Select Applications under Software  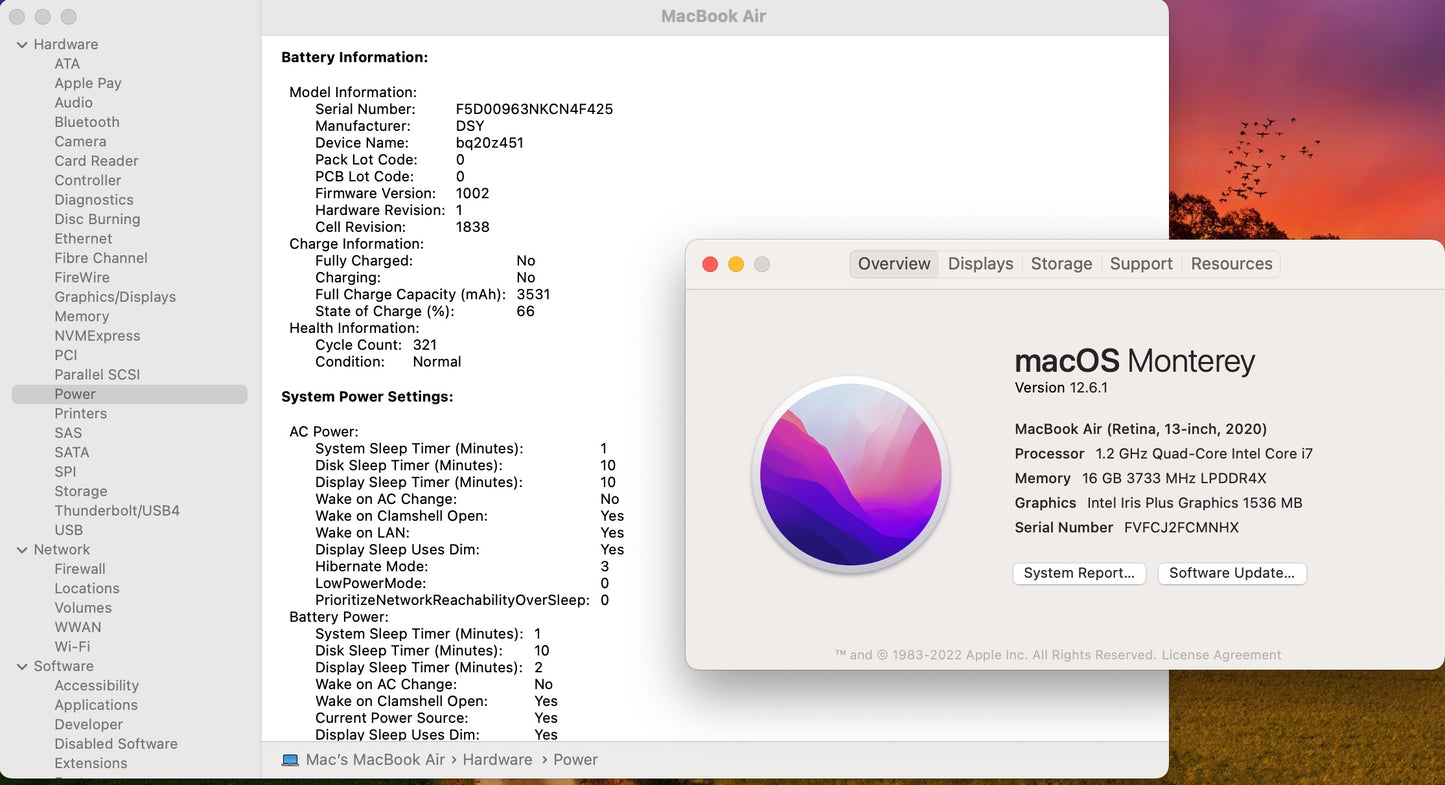96,704
